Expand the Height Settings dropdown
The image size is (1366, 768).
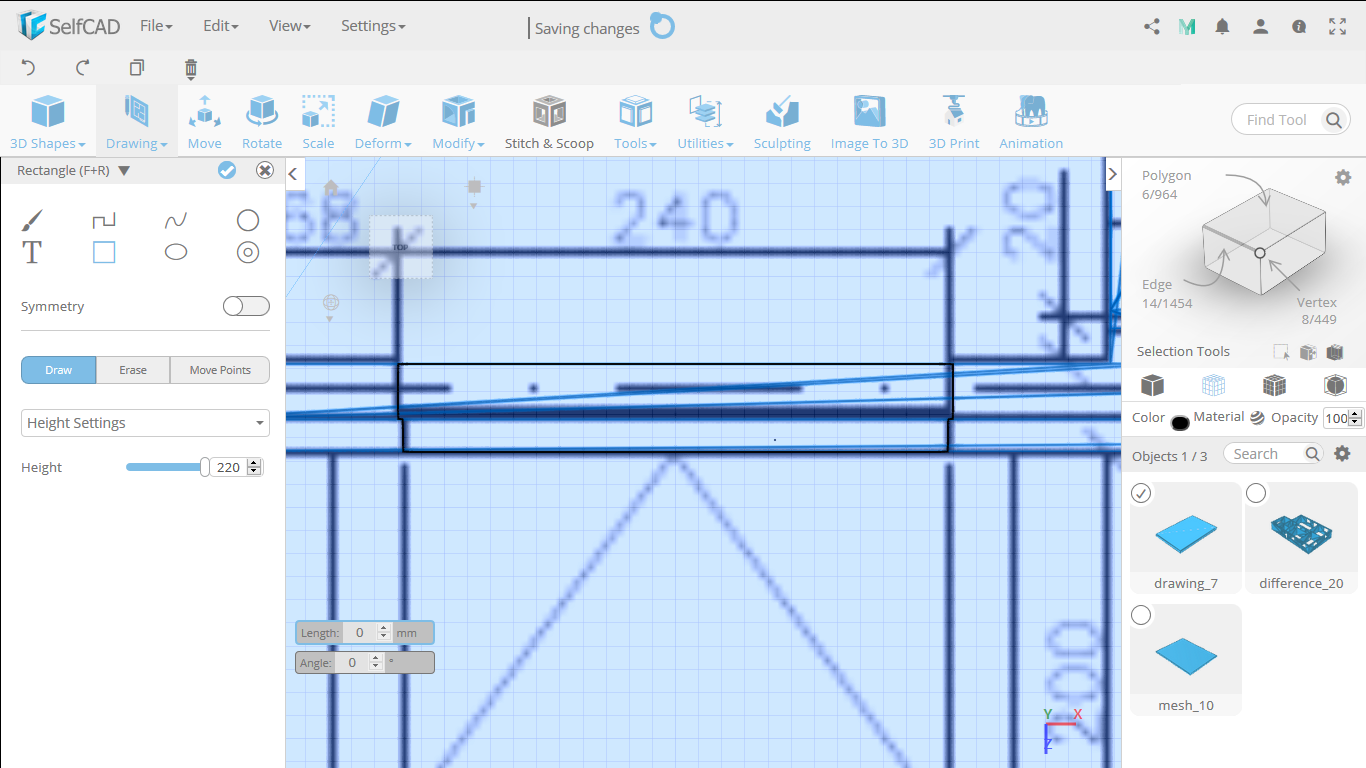coord(146,423)
